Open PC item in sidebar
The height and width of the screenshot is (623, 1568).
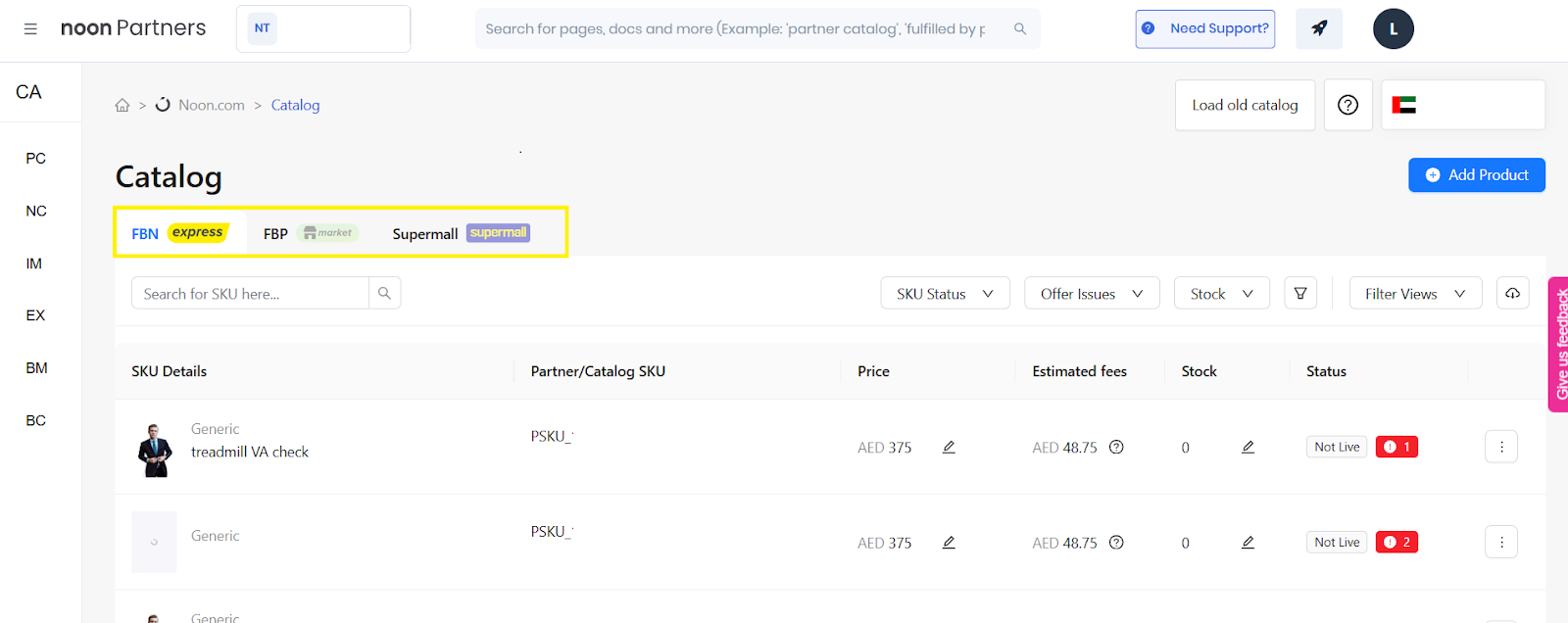click(36, 158)
